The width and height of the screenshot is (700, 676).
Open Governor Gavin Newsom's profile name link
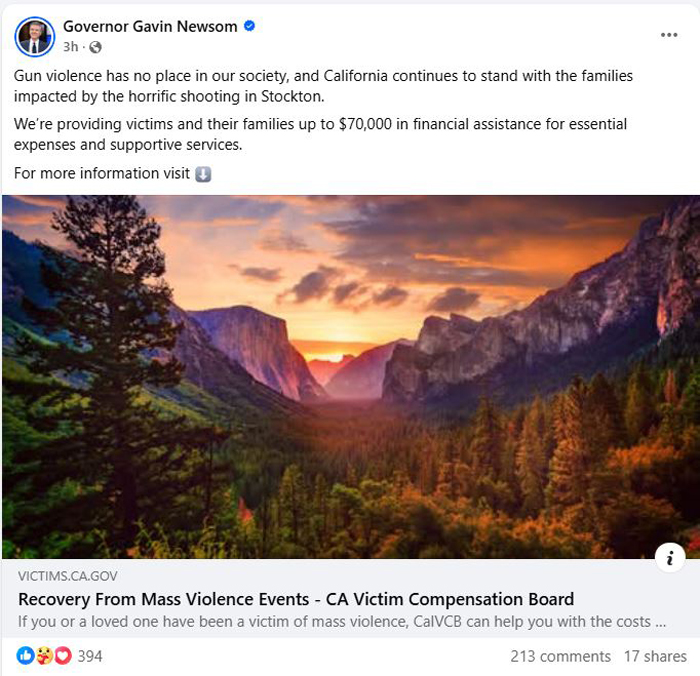[150, 26]
